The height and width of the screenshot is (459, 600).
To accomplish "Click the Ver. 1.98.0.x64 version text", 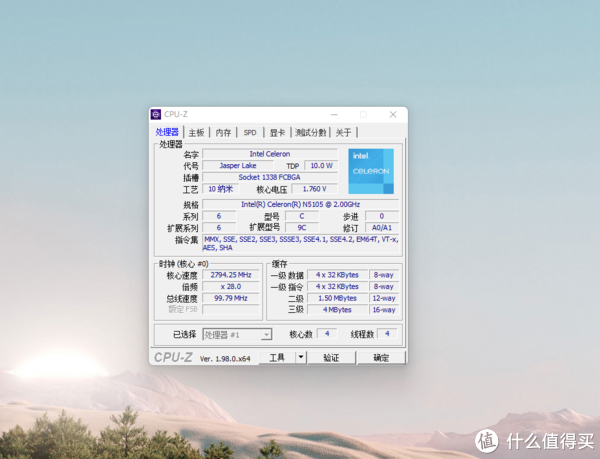I will 225,359.
